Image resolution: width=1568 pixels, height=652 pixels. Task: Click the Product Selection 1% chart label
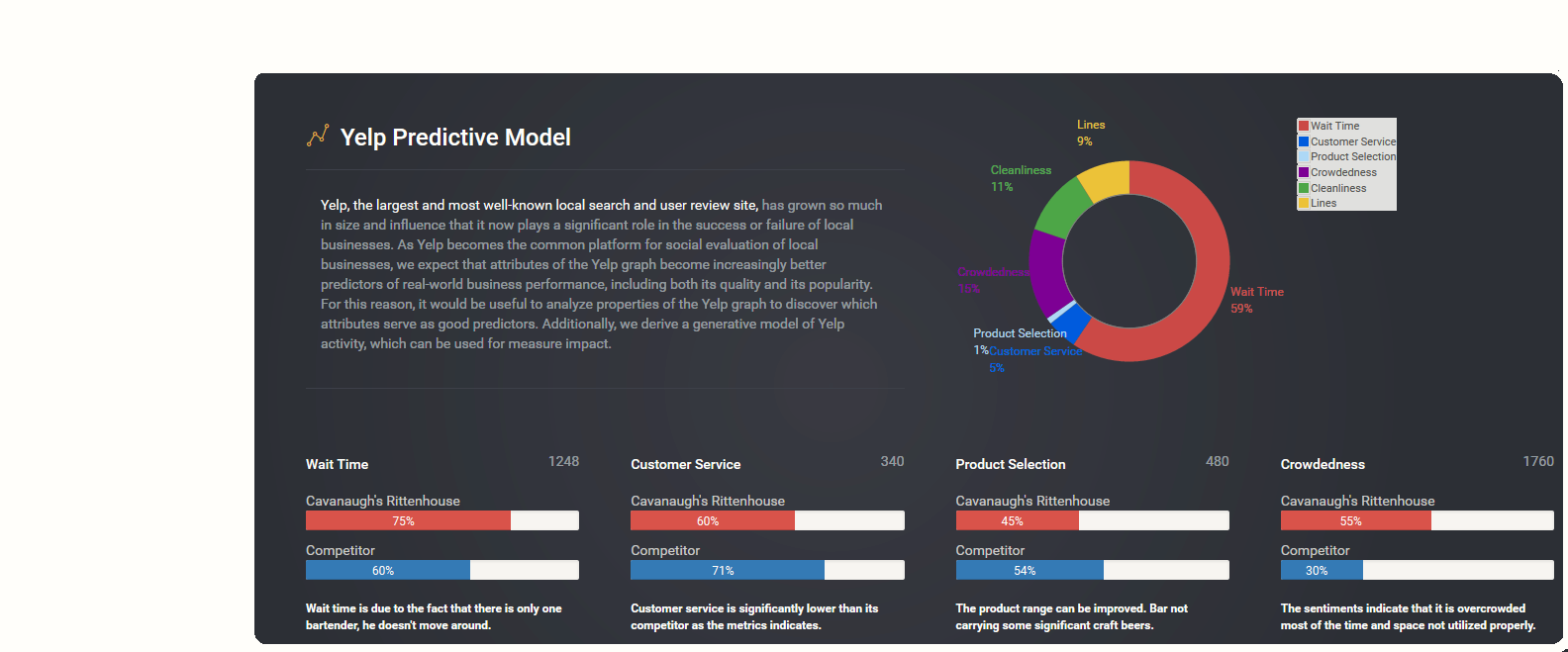coord(1020,341)
